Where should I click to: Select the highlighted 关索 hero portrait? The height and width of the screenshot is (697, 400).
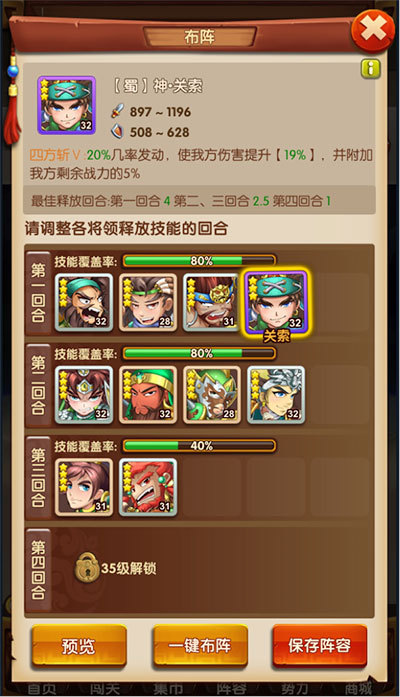[276, 302]
